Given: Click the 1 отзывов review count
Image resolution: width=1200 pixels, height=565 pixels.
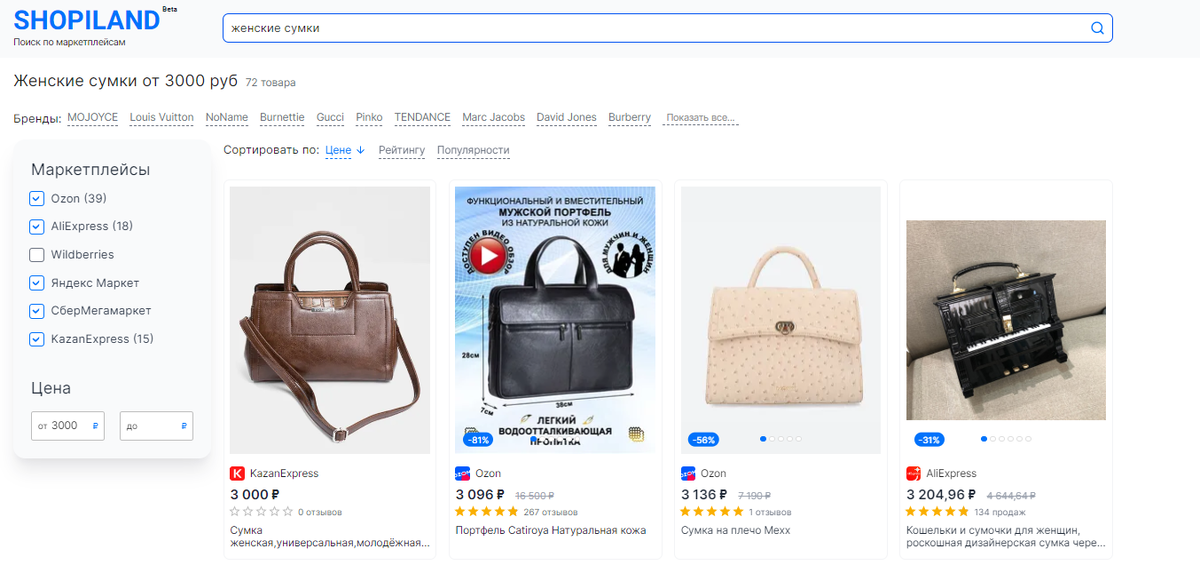Looking at the screenshot, I should 770,512.
